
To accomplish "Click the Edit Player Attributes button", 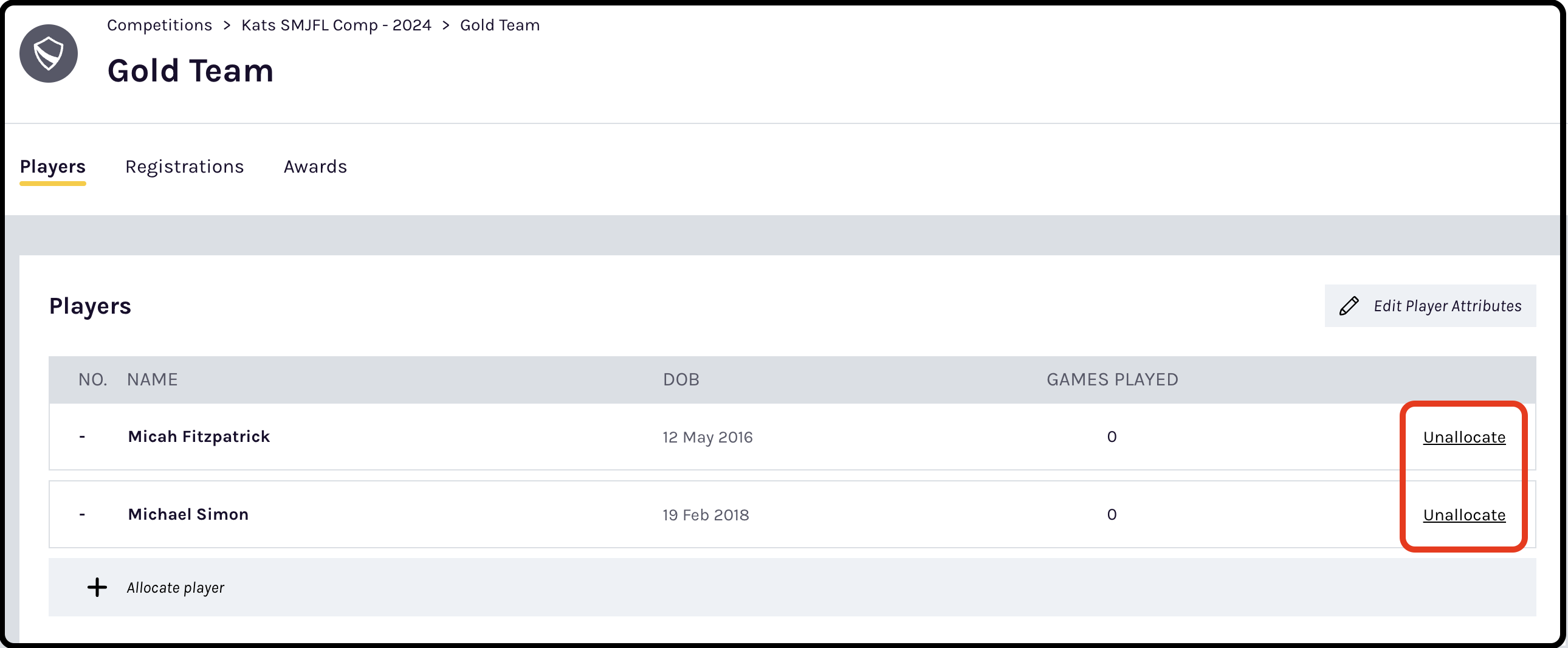I will pos(1430,305).
